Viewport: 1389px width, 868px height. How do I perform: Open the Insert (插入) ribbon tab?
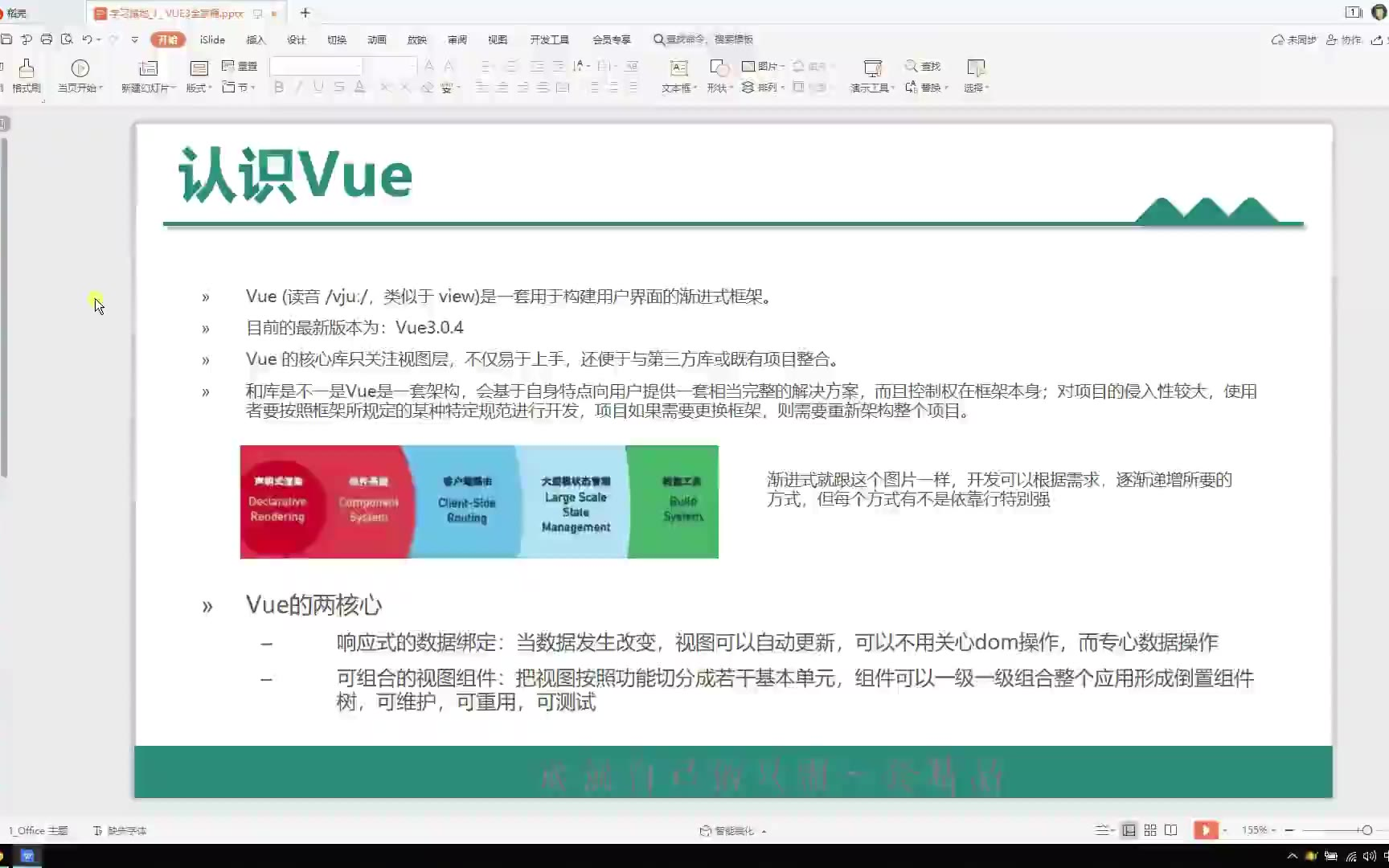256,39
